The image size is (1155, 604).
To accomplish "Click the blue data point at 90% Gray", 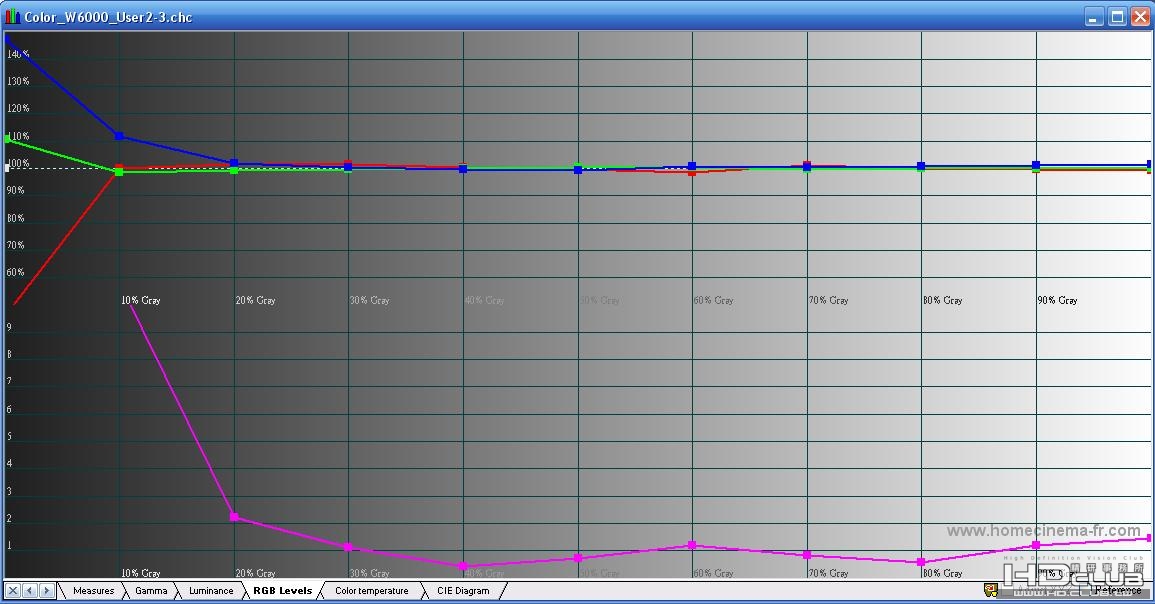I will point(1036,166).
